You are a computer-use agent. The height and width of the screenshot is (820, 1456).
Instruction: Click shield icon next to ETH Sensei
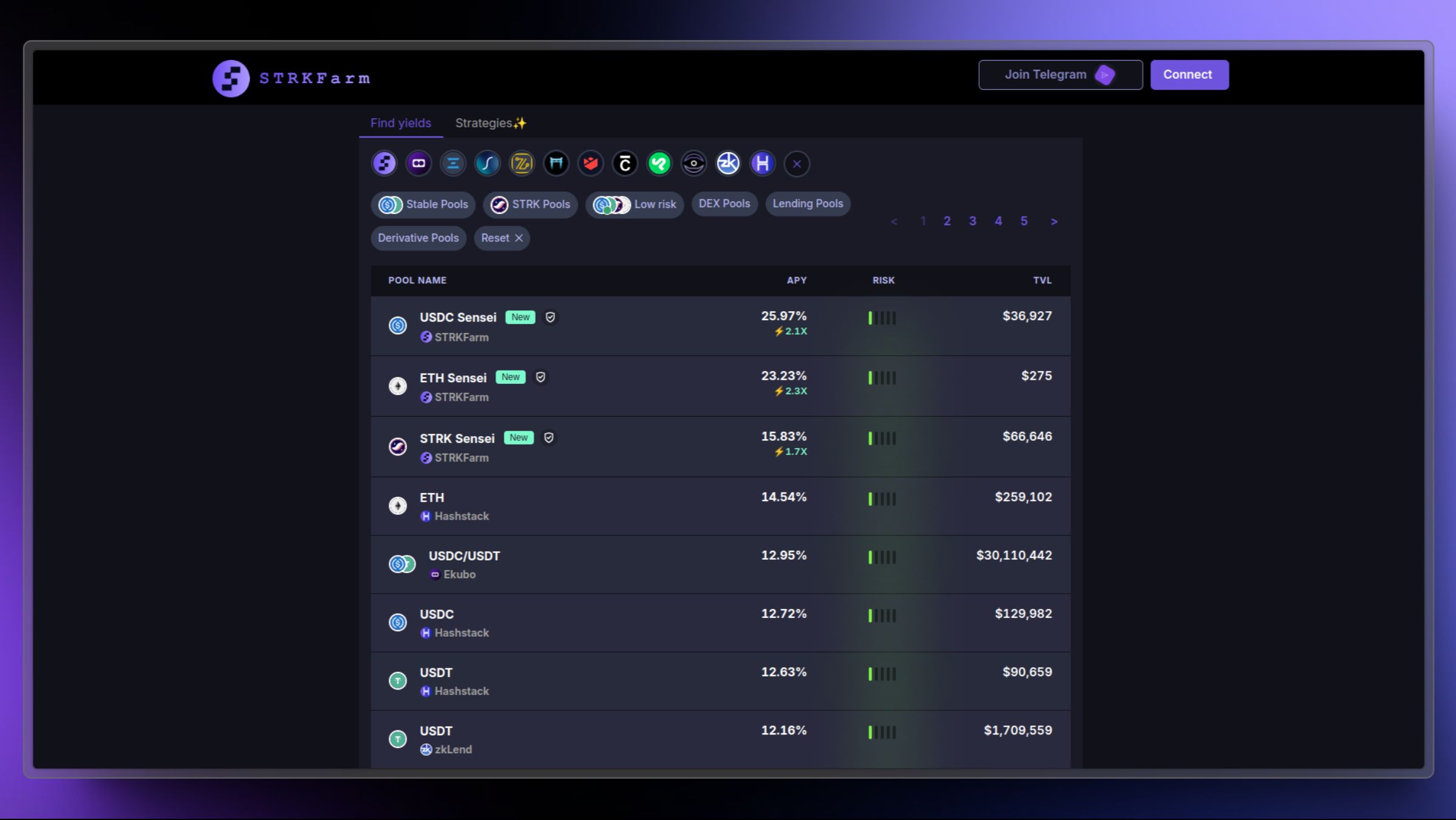coord(541,377)
